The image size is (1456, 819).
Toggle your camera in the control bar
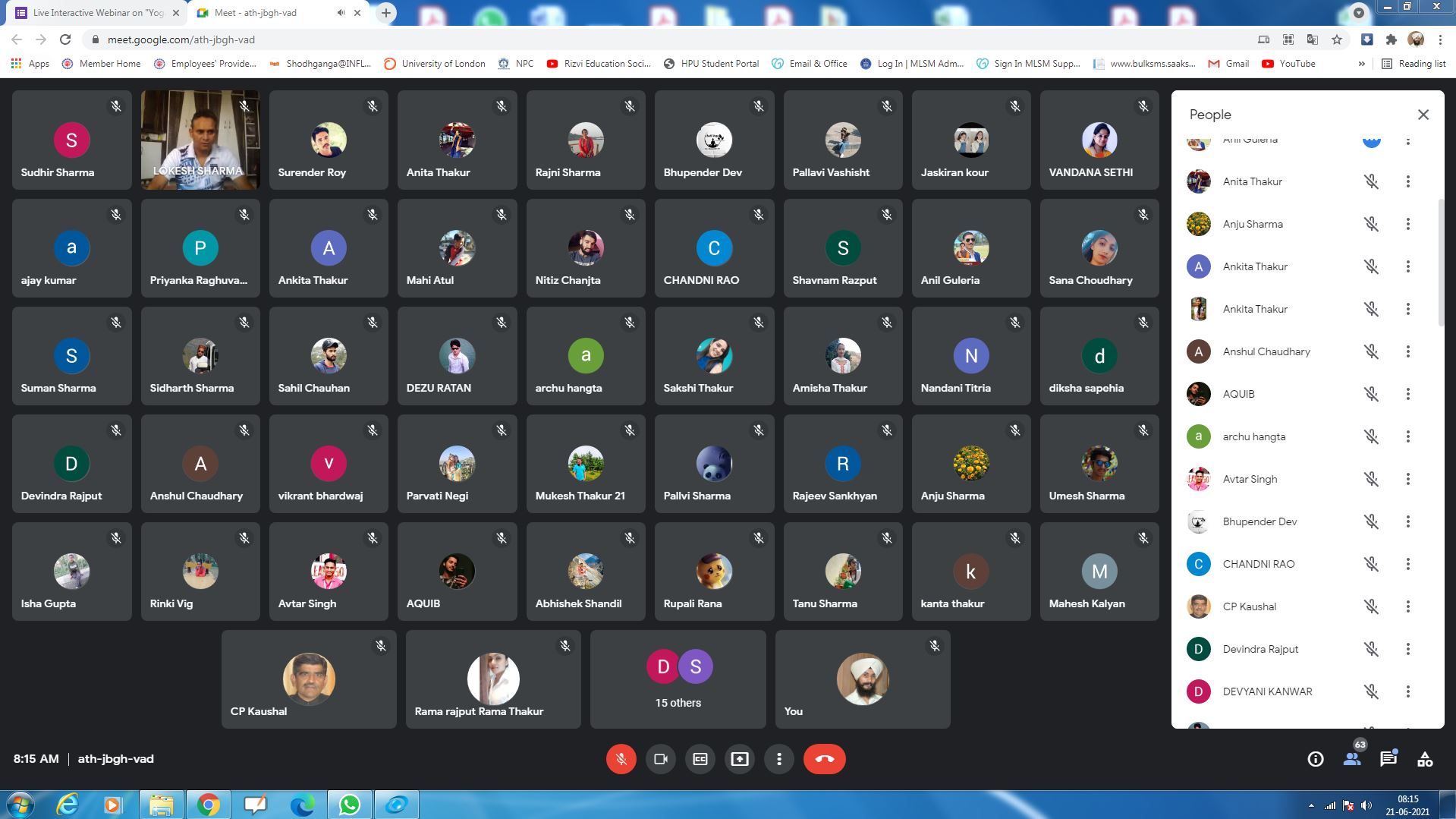660,759
